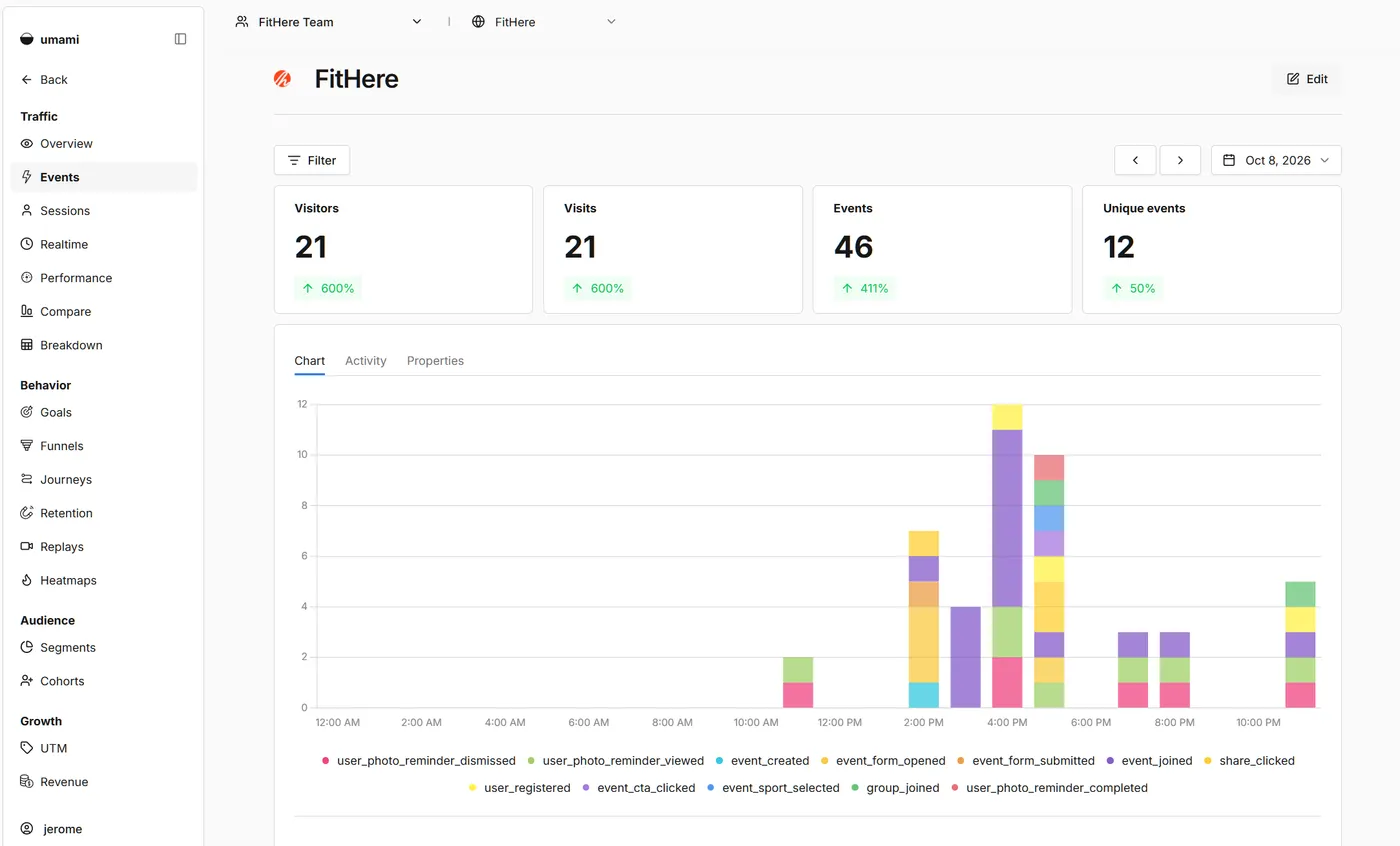The image size is (1400, 846).
Task: Click the Breakdown table icon
Action: (x=27, y=345)
